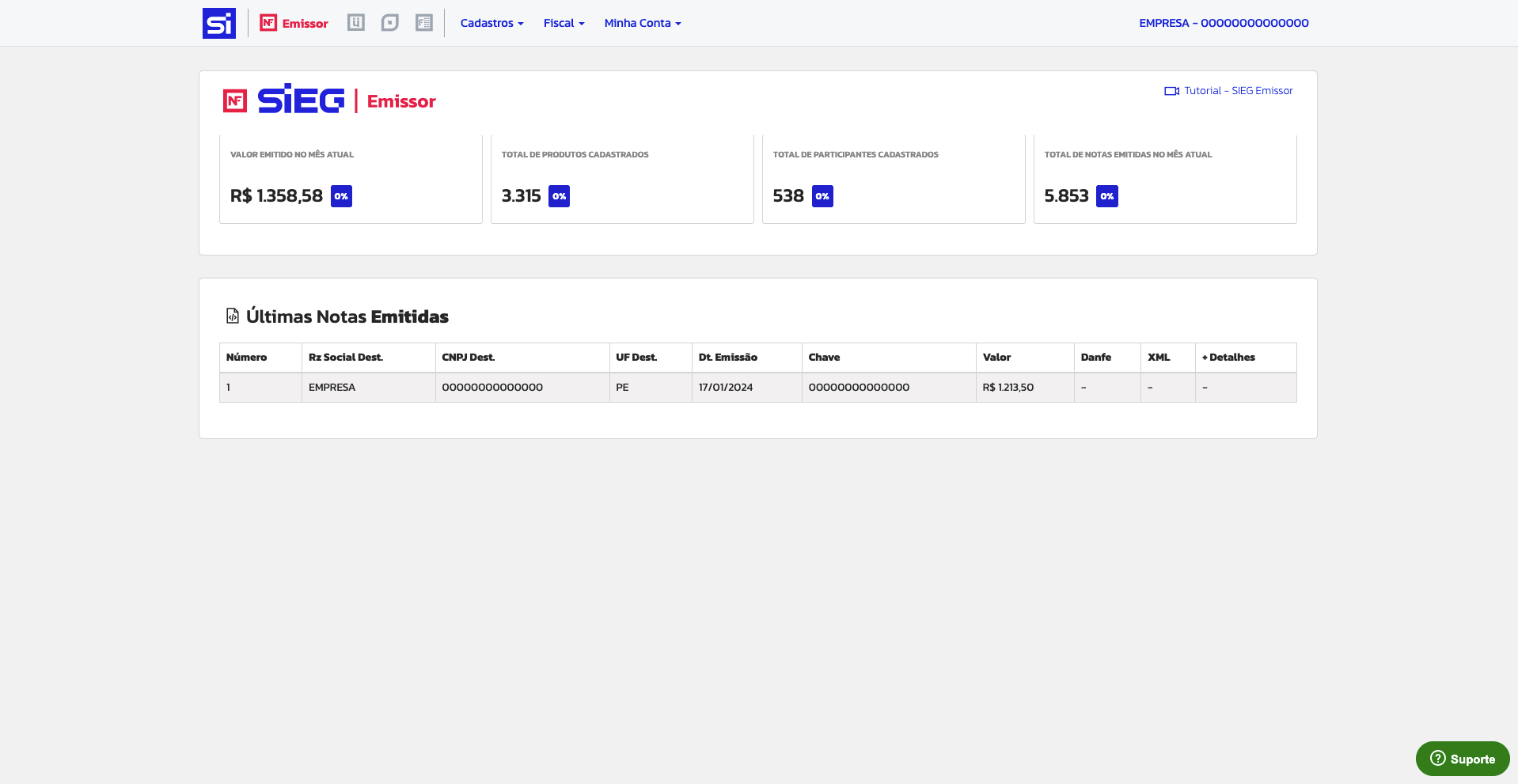The height and width of the screenshot is (784, 1518).
Task: Click the Dt. Emissão column header
Action: pyautogui.click(x=727, y=358)
